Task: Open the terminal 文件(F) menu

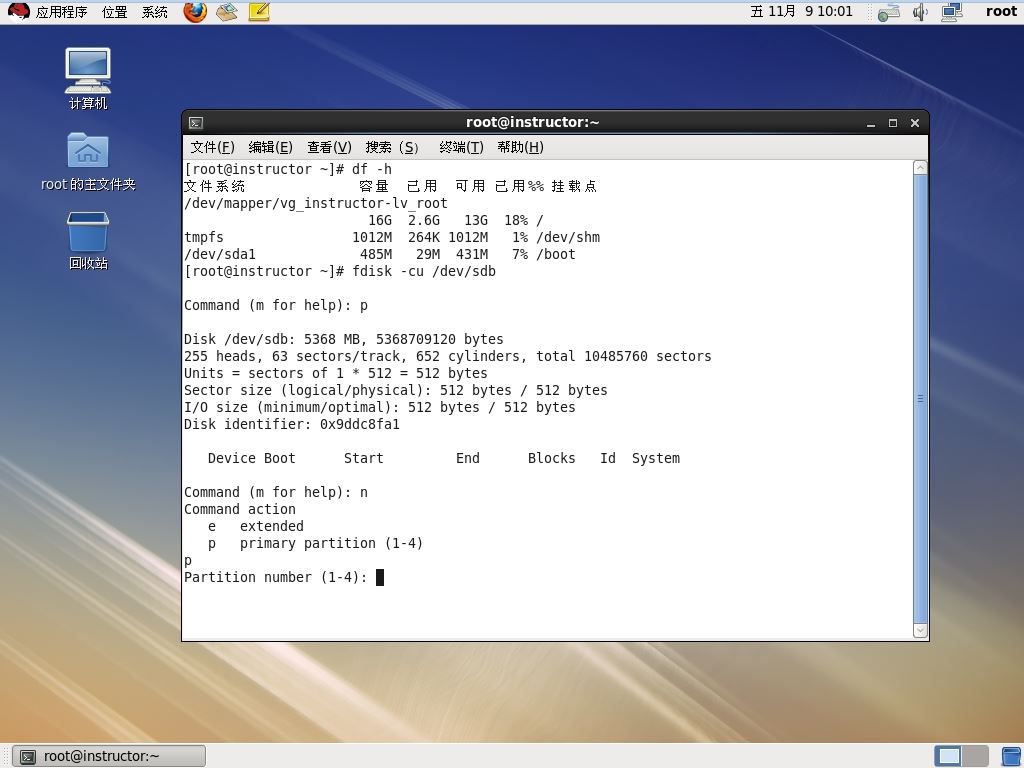Action: coord(212,147)
